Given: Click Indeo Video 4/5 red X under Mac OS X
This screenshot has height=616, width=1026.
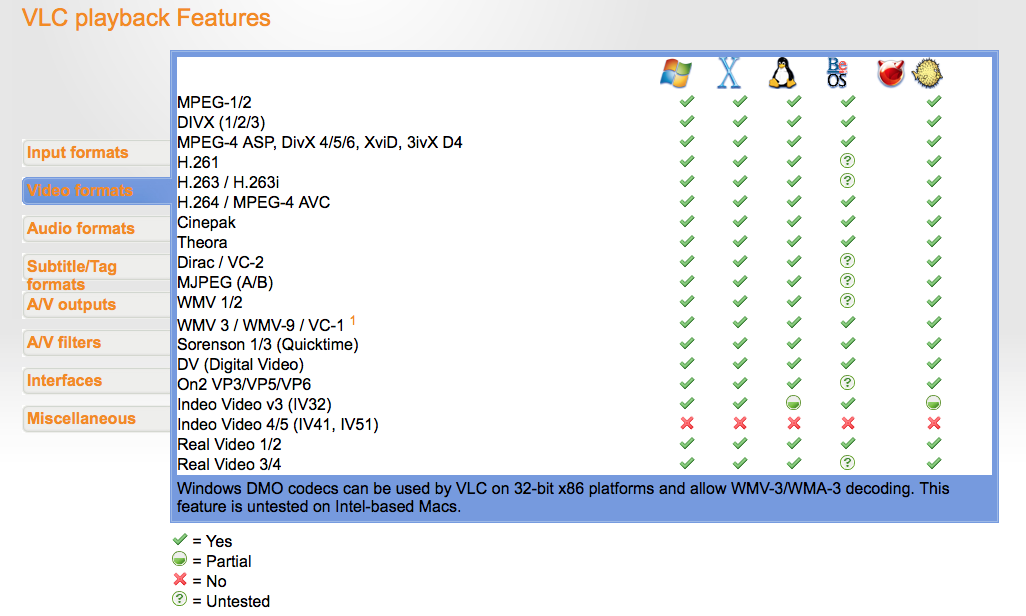Looking at the screenshot, I should (740, 424).
